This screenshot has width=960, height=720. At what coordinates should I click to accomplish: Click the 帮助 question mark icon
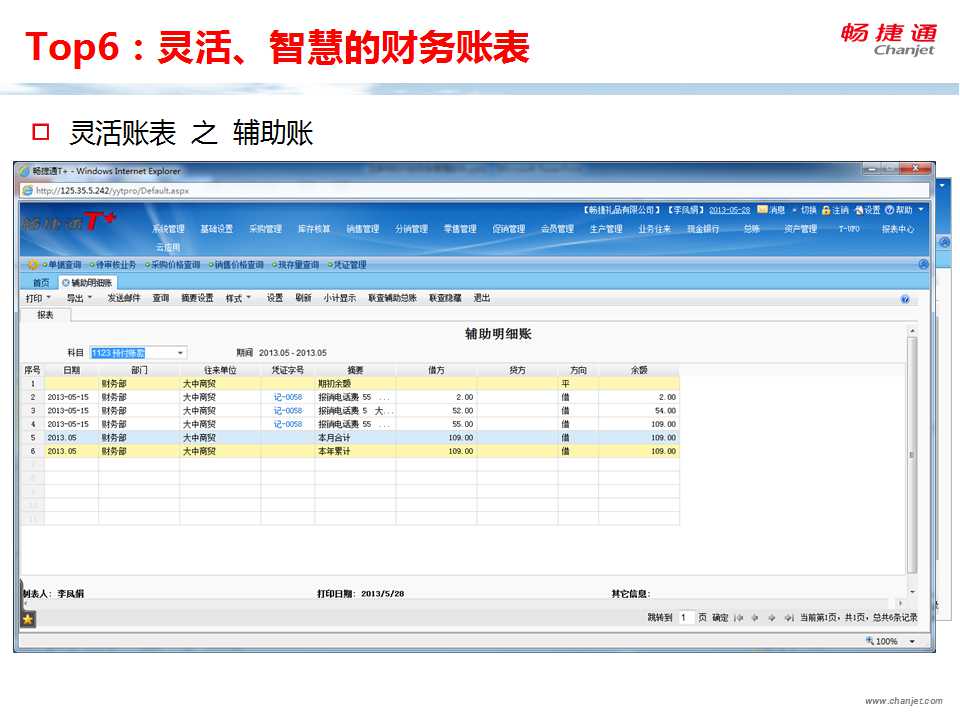click(890, 210)
